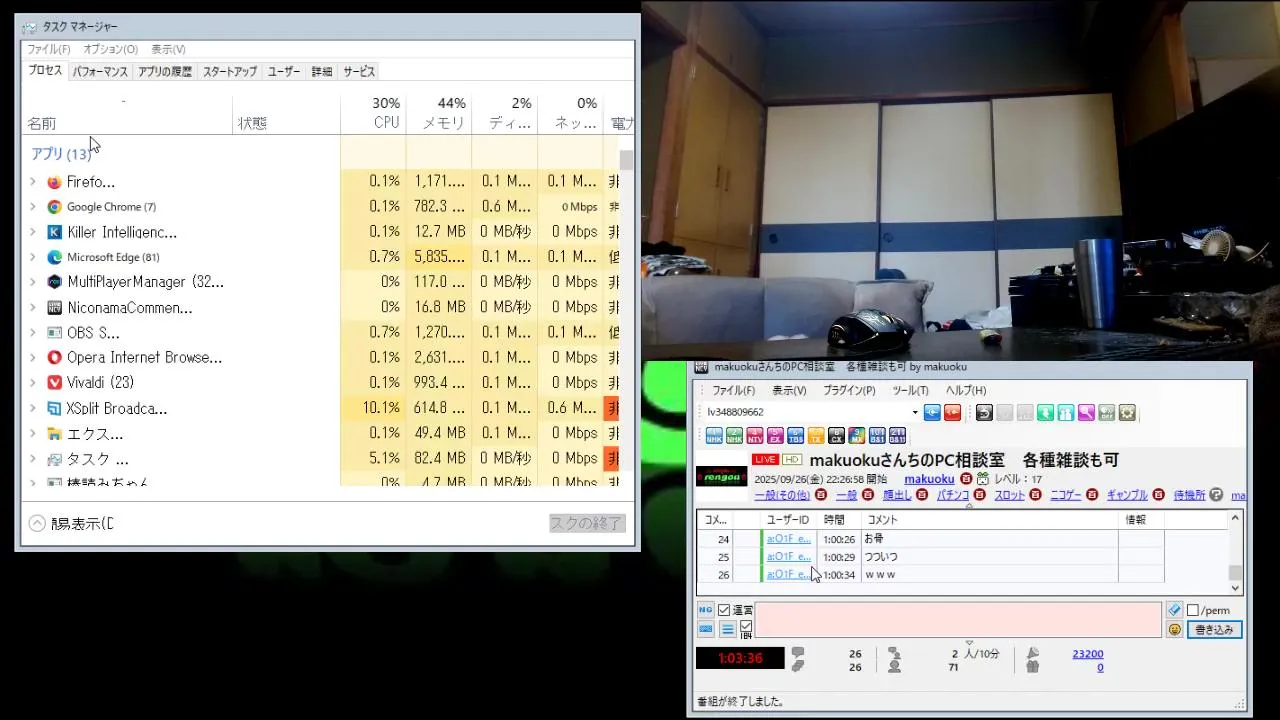Toggle the /perm checkbox
Screen dimensions: 1280x720
point(1192,610)
